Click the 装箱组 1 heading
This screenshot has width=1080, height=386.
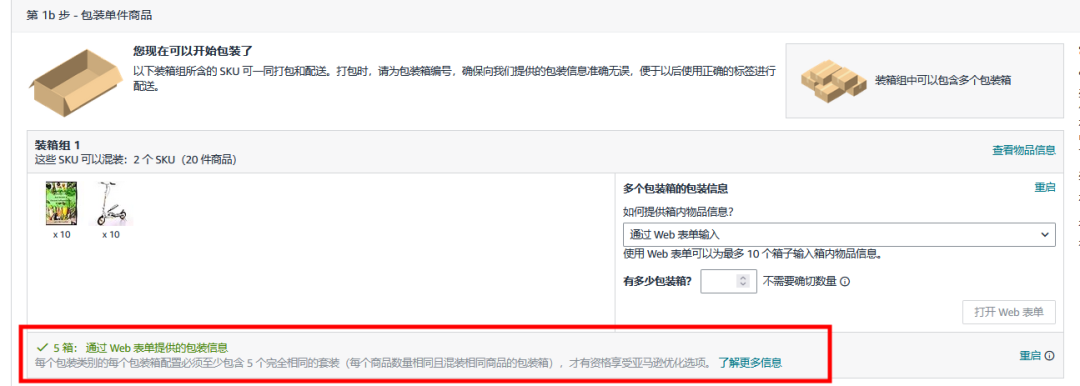[58, 145]
